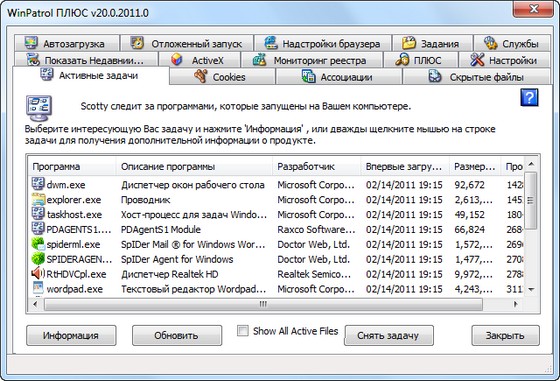The width and height of the screenshot is (560, 381).
Task: Go to the Cookies tab
Action: click(x=222, y=77)
